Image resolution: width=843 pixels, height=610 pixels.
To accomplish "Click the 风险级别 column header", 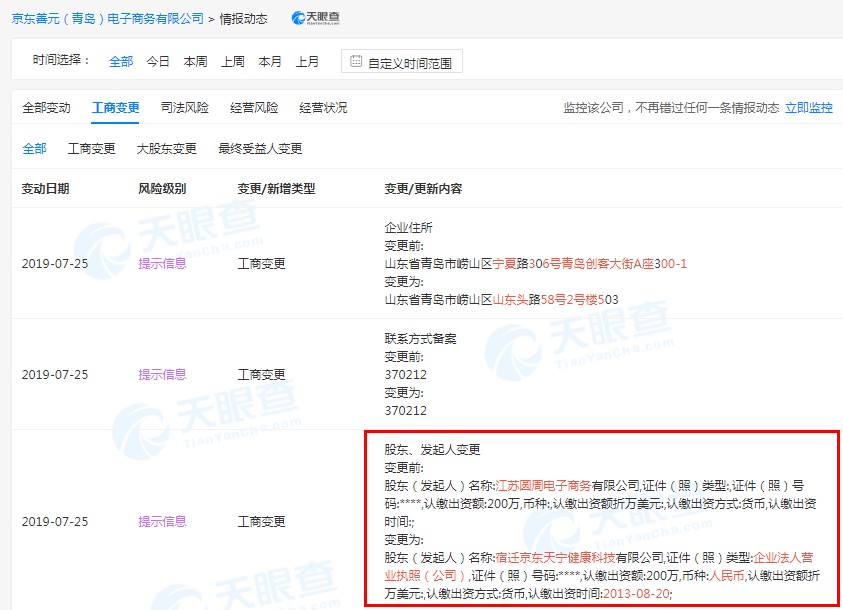I will pos(162,189).
